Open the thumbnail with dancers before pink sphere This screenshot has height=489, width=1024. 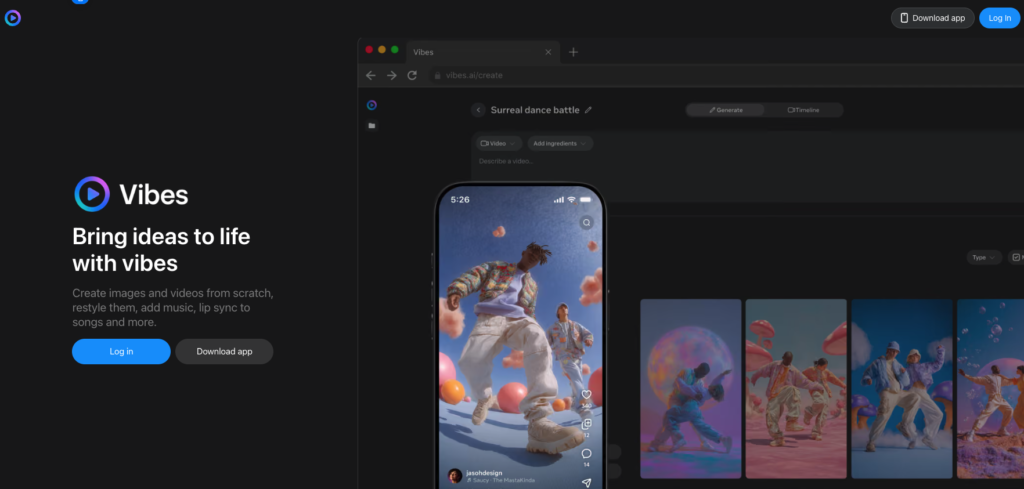(x=691, y=388)
